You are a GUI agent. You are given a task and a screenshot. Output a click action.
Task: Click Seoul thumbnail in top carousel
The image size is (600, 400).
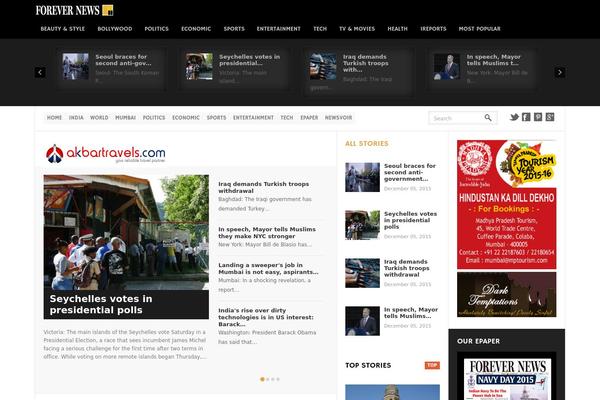75,66
